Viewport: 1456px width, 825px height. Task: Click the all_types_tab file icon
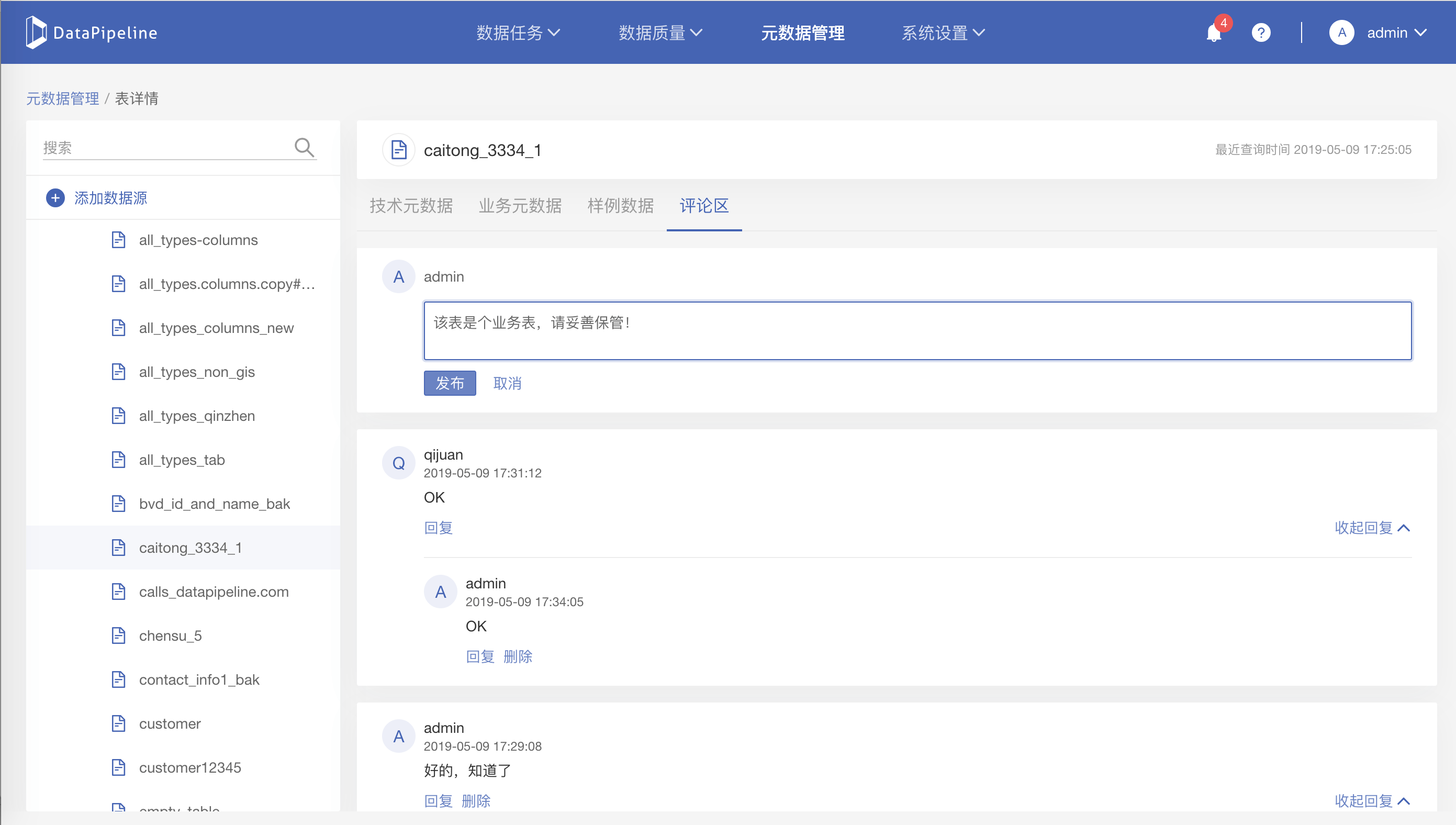click(118, 460)
